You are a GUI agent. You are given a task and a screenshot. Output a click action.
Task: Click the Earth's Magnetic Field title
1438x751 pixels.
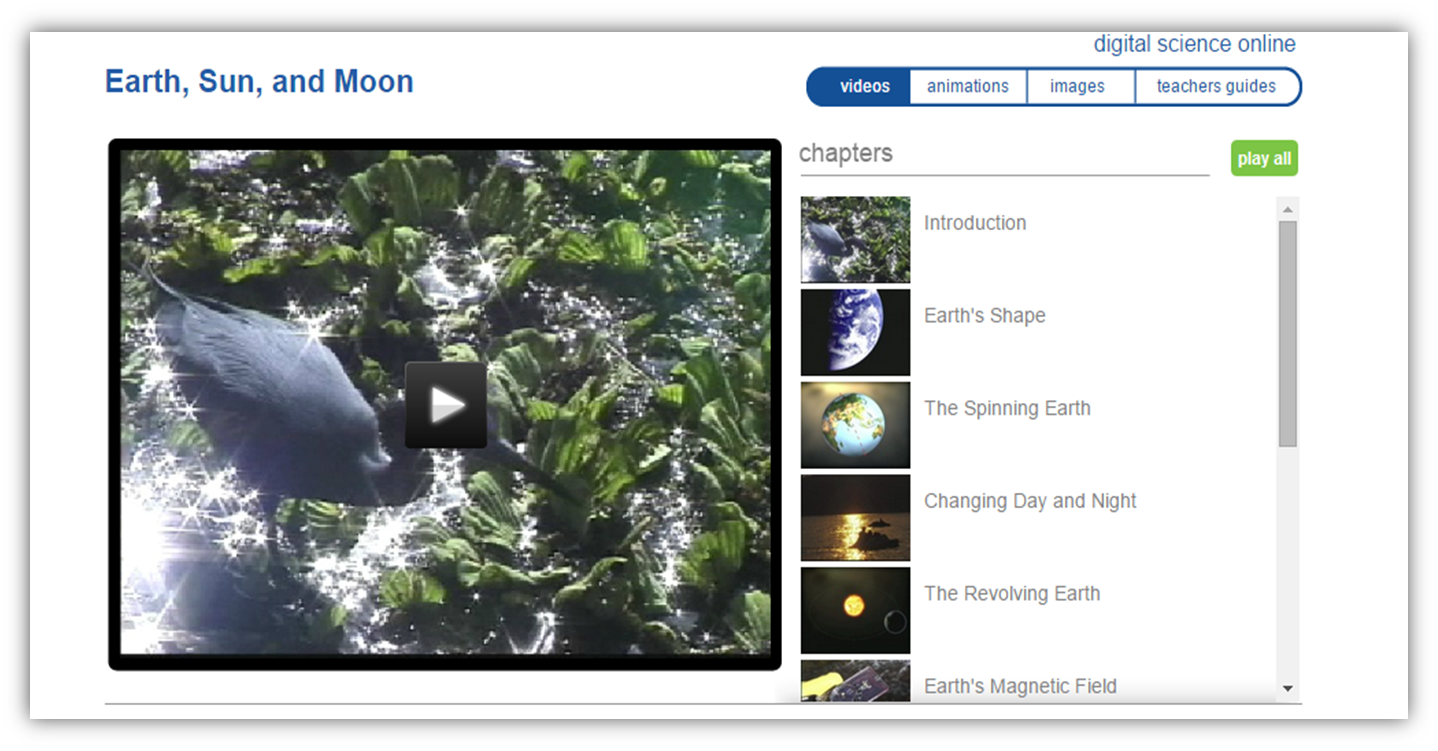click(x=1020, y=686)
